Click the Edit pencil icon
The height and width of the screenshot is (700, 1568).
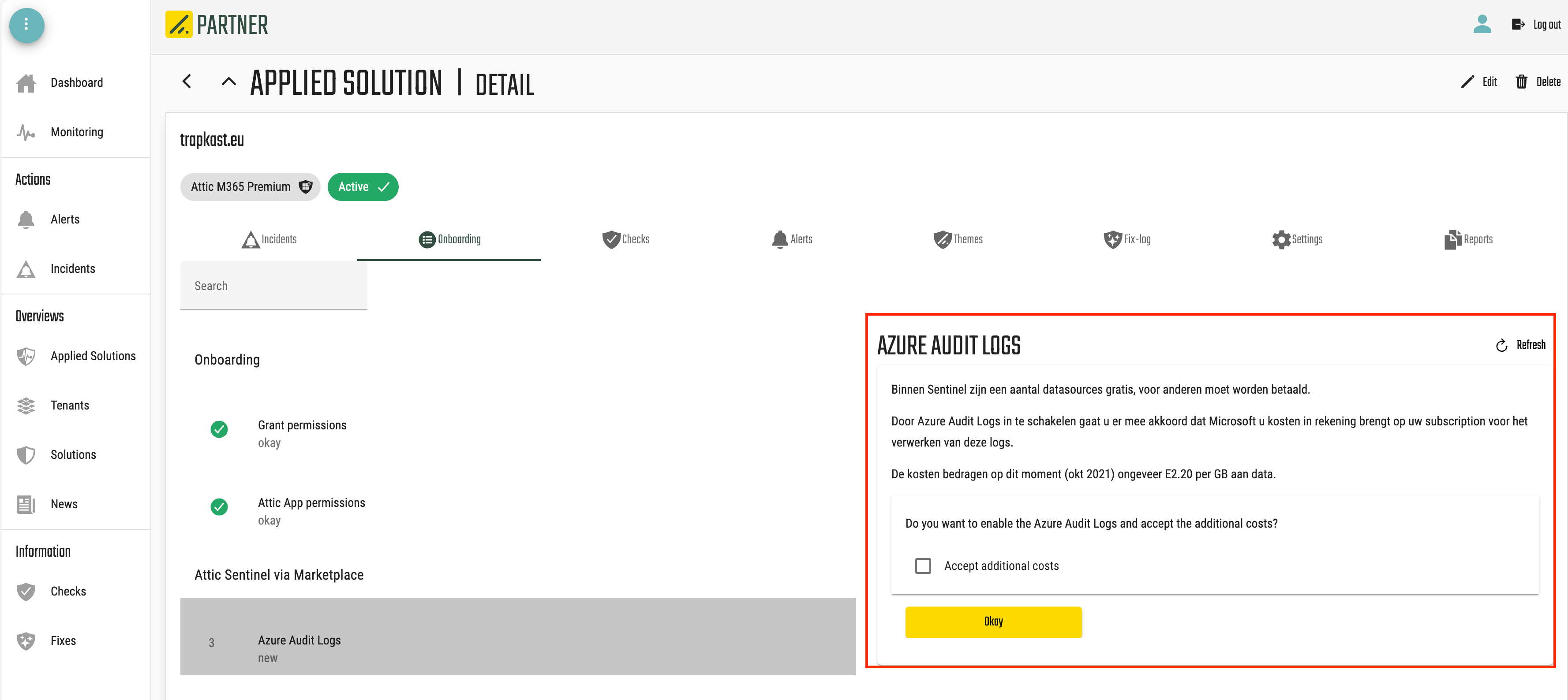tap(1467, 82)
